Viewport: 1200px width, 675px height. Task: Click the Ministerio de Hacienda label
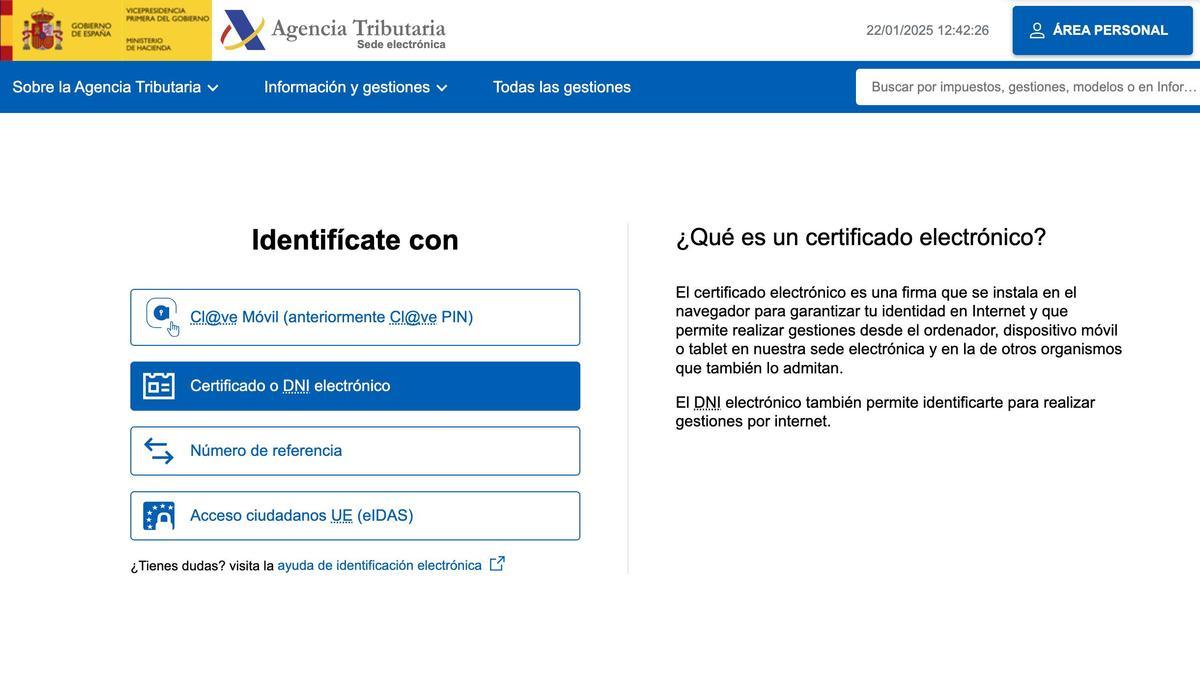(x=148, y=43)
